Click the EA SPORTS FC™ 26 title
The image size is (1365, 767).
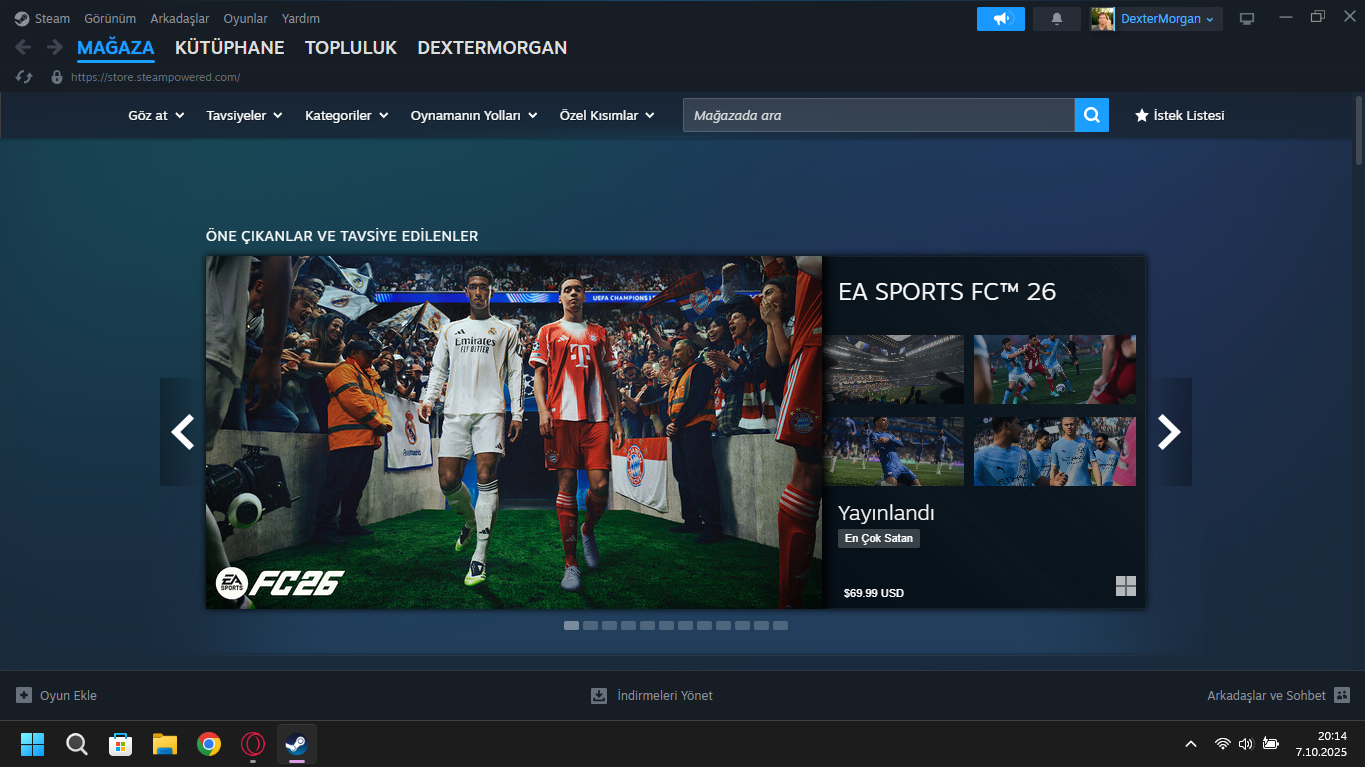click(x=947, y=292)
